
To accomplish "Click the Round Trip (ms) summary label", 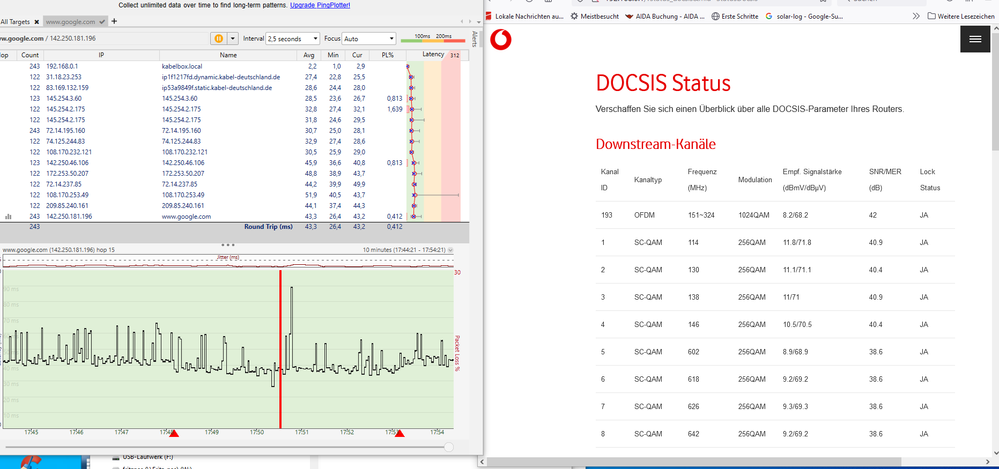I will 268,226.
